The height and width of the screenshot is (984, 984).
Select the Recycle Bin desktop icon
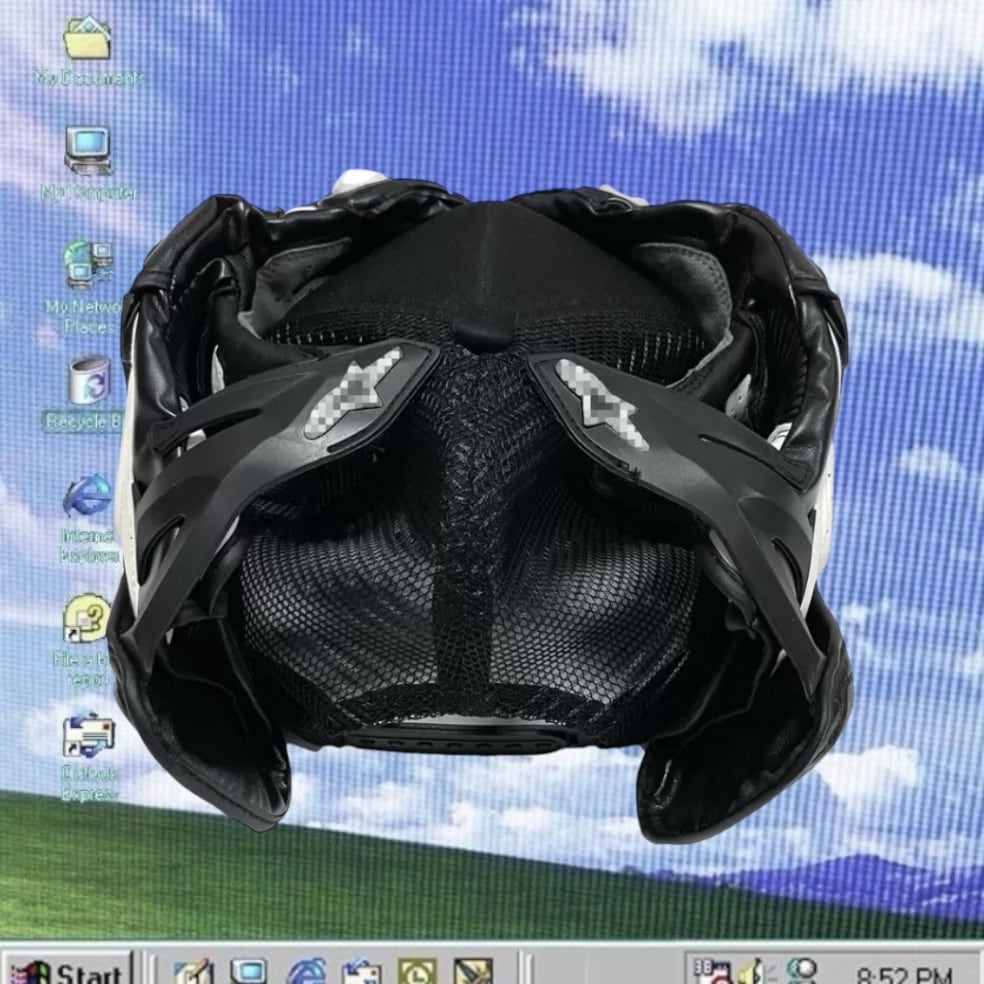[88, 381]
